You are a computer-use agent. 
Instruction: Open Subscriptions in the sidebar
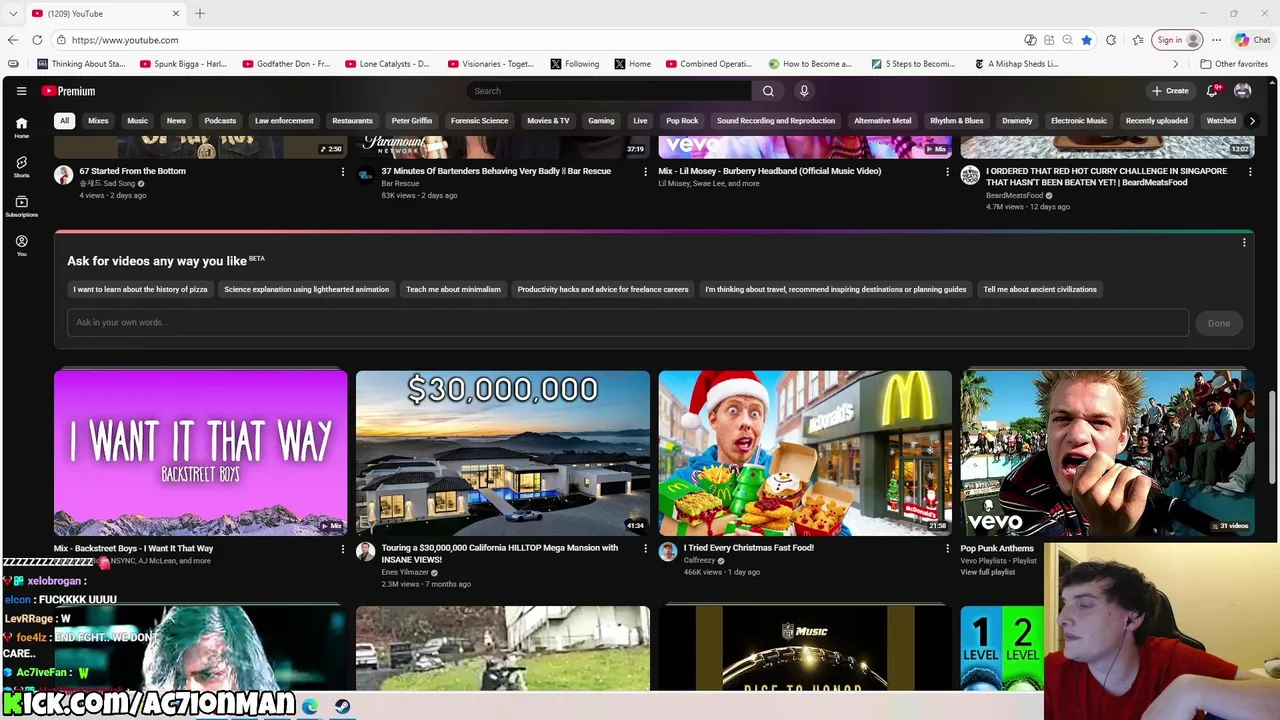pyautogui.click(x=21, y=206)
